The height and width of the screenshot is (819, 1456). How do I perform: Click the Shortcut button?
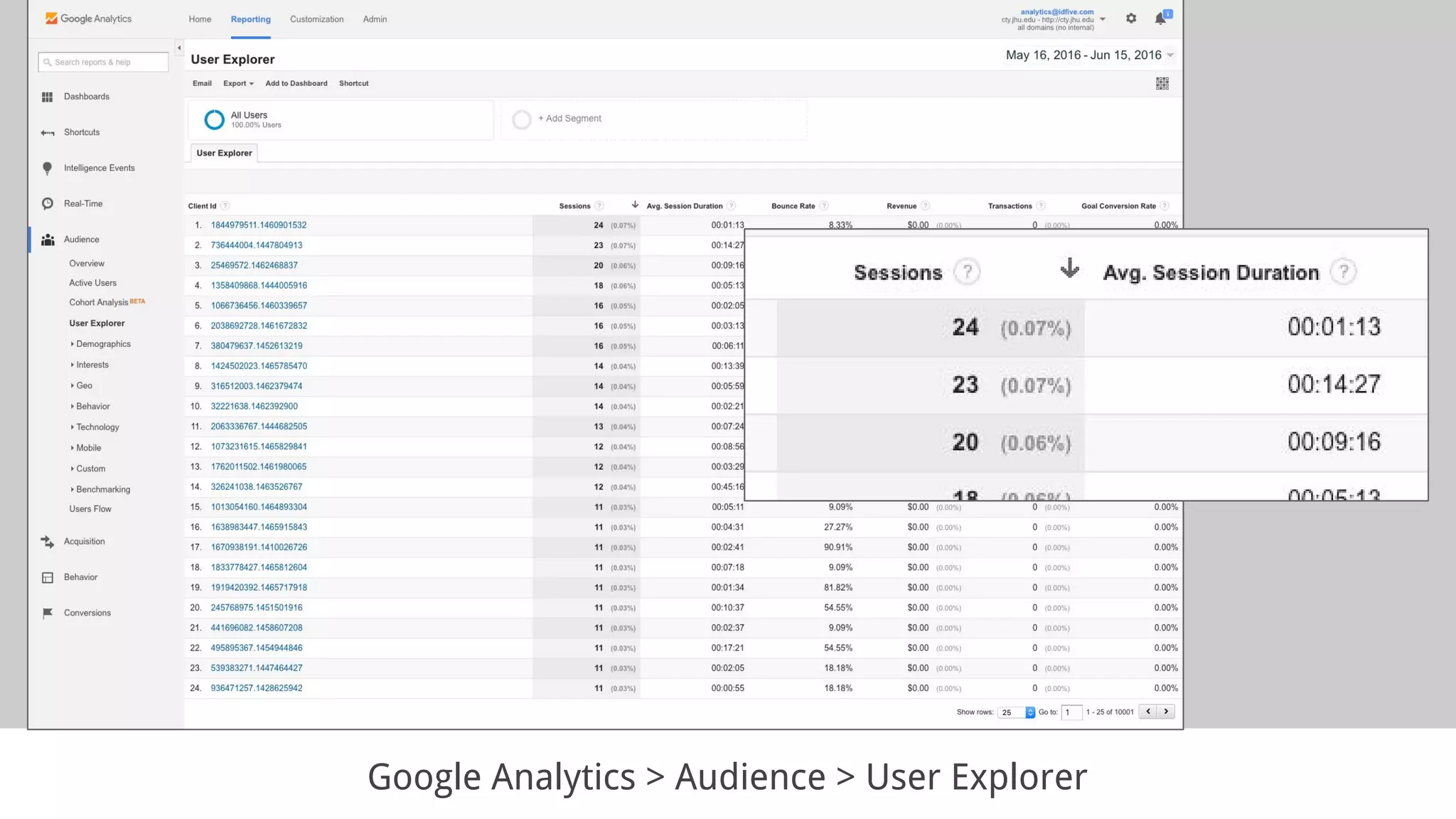(x=353, y=84)
